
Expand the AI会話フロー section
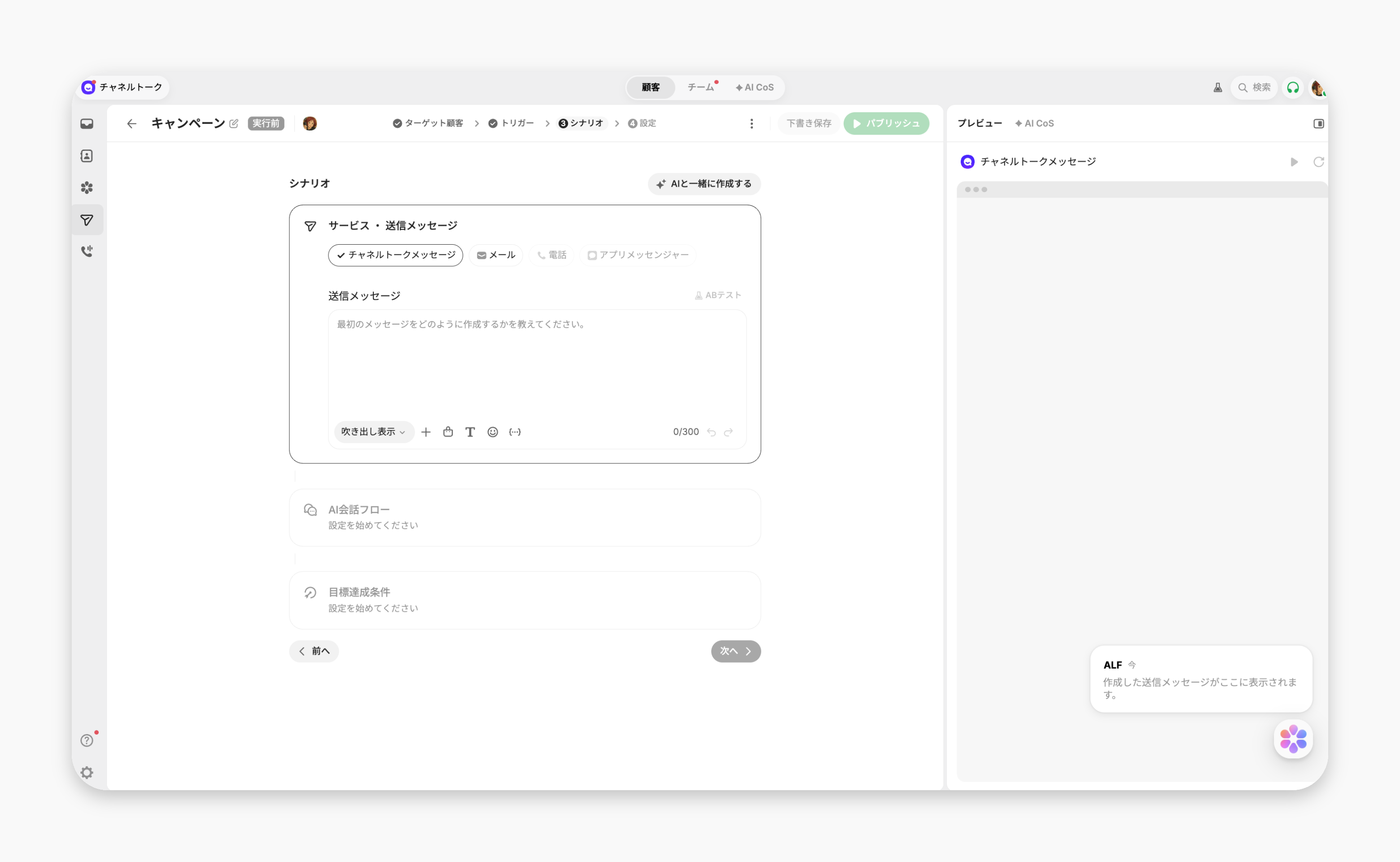(525, 517)
